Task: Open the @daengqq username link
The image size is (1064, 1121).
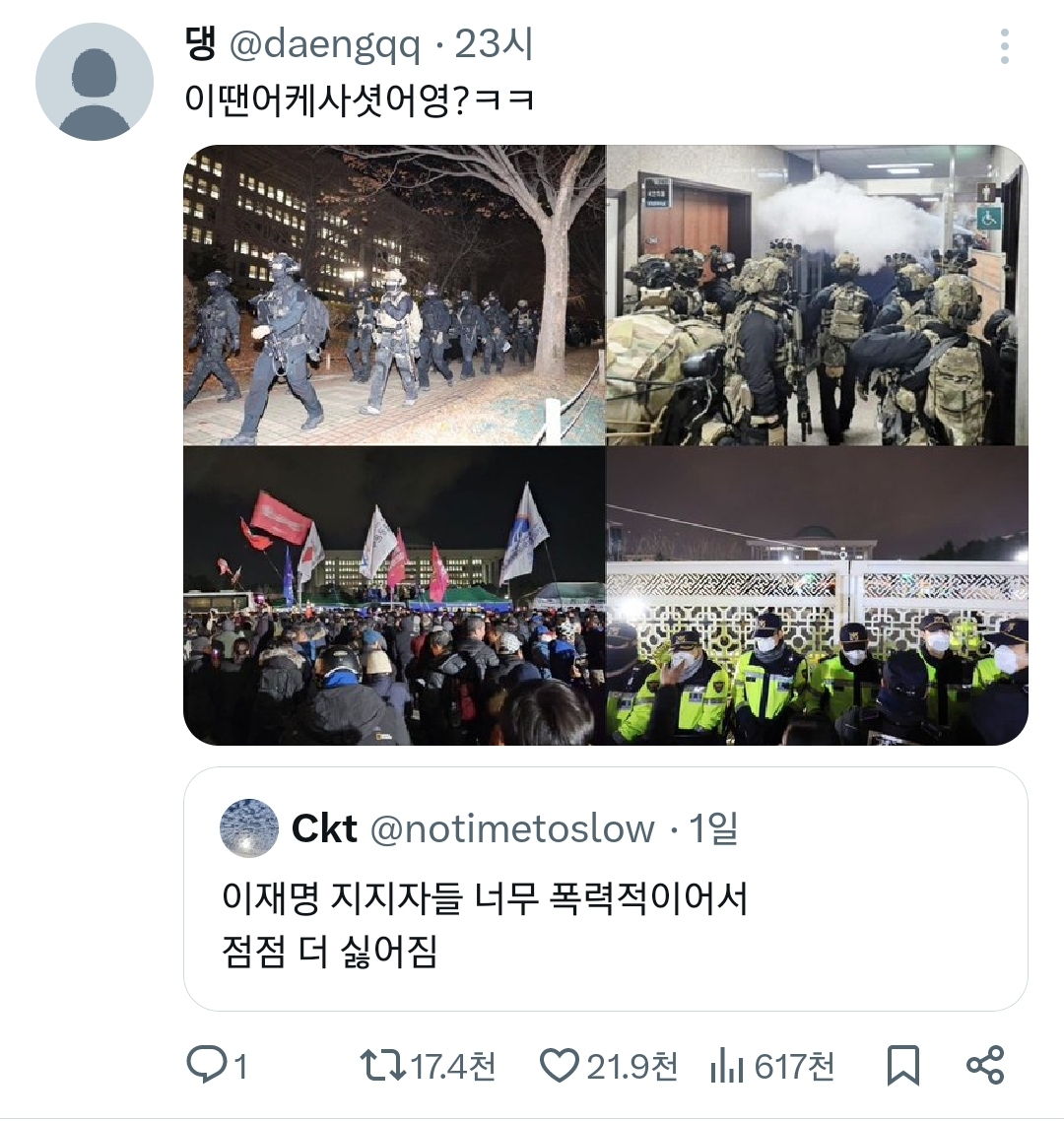Action: coord(325,46)
